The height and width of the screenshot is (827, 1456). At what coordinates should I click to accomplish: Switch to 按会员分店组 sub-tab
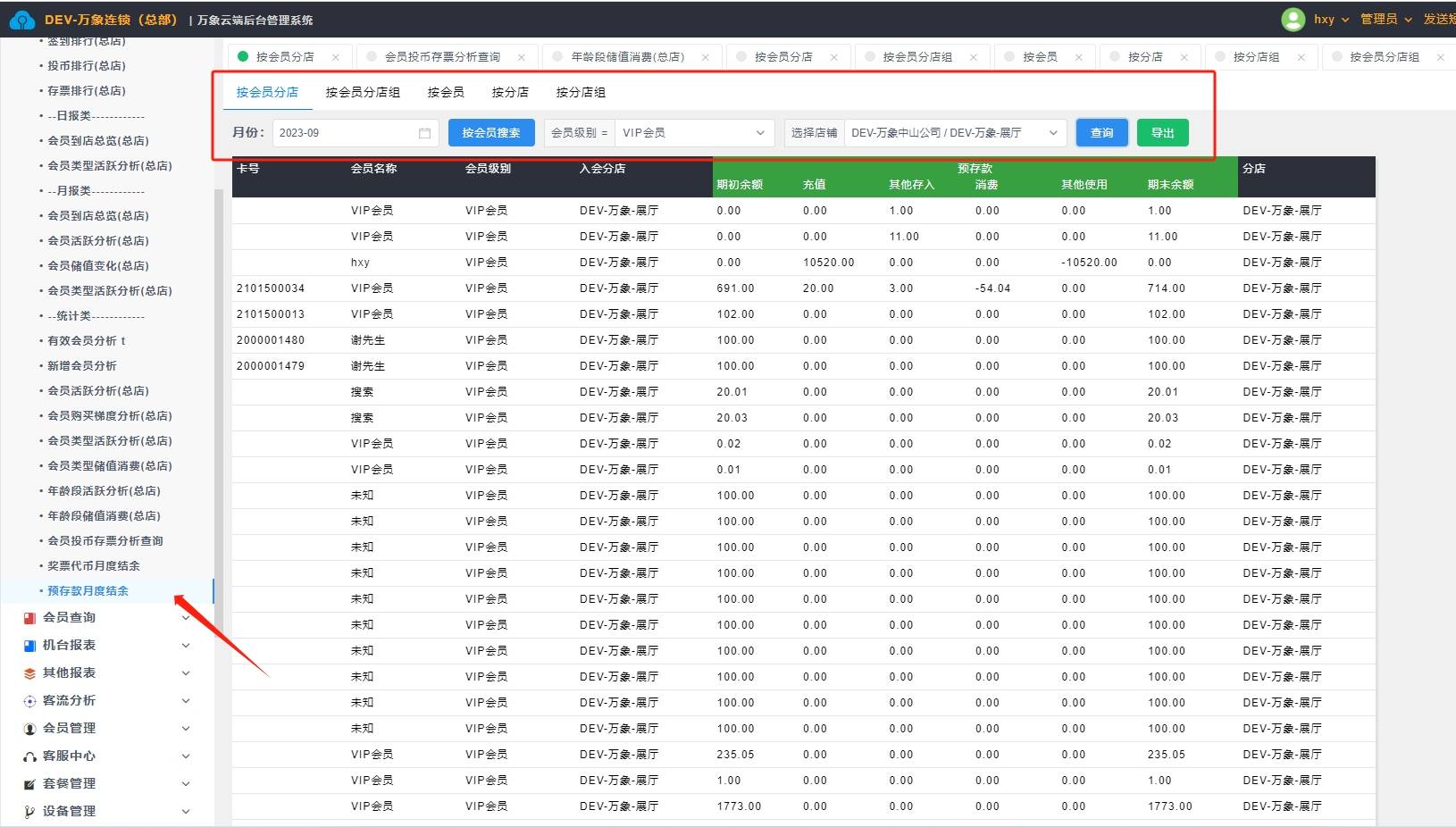click(x=363, y=92)
